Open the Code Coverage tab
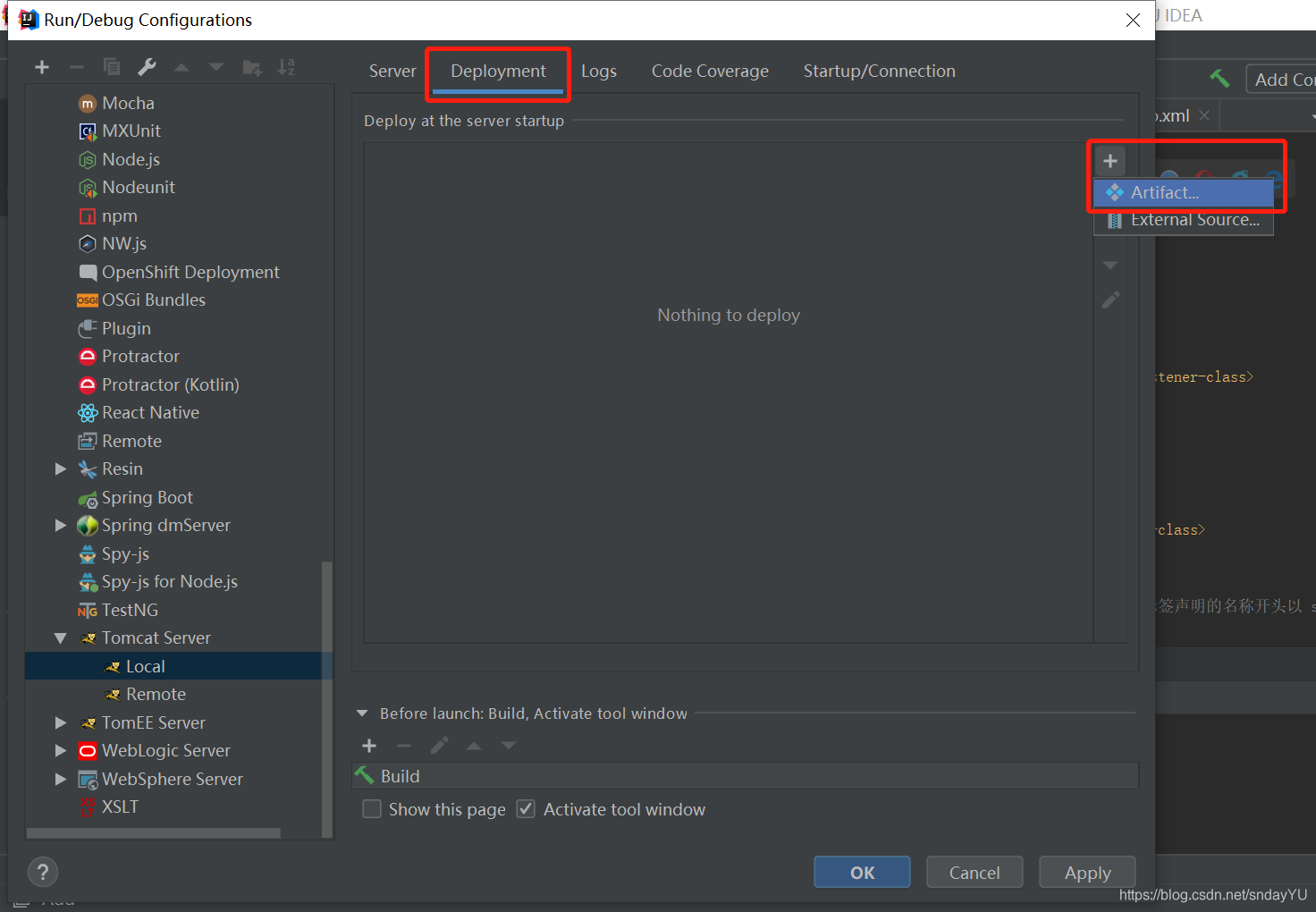 (710, 71)
